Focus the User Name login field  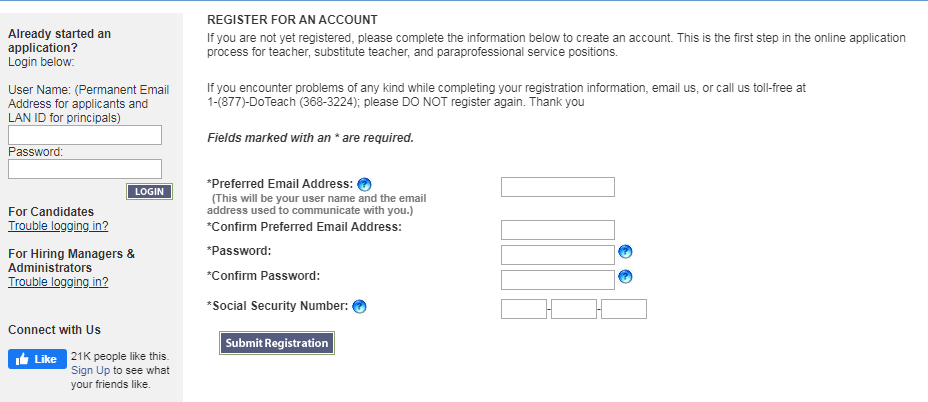(x=85, y=135)
